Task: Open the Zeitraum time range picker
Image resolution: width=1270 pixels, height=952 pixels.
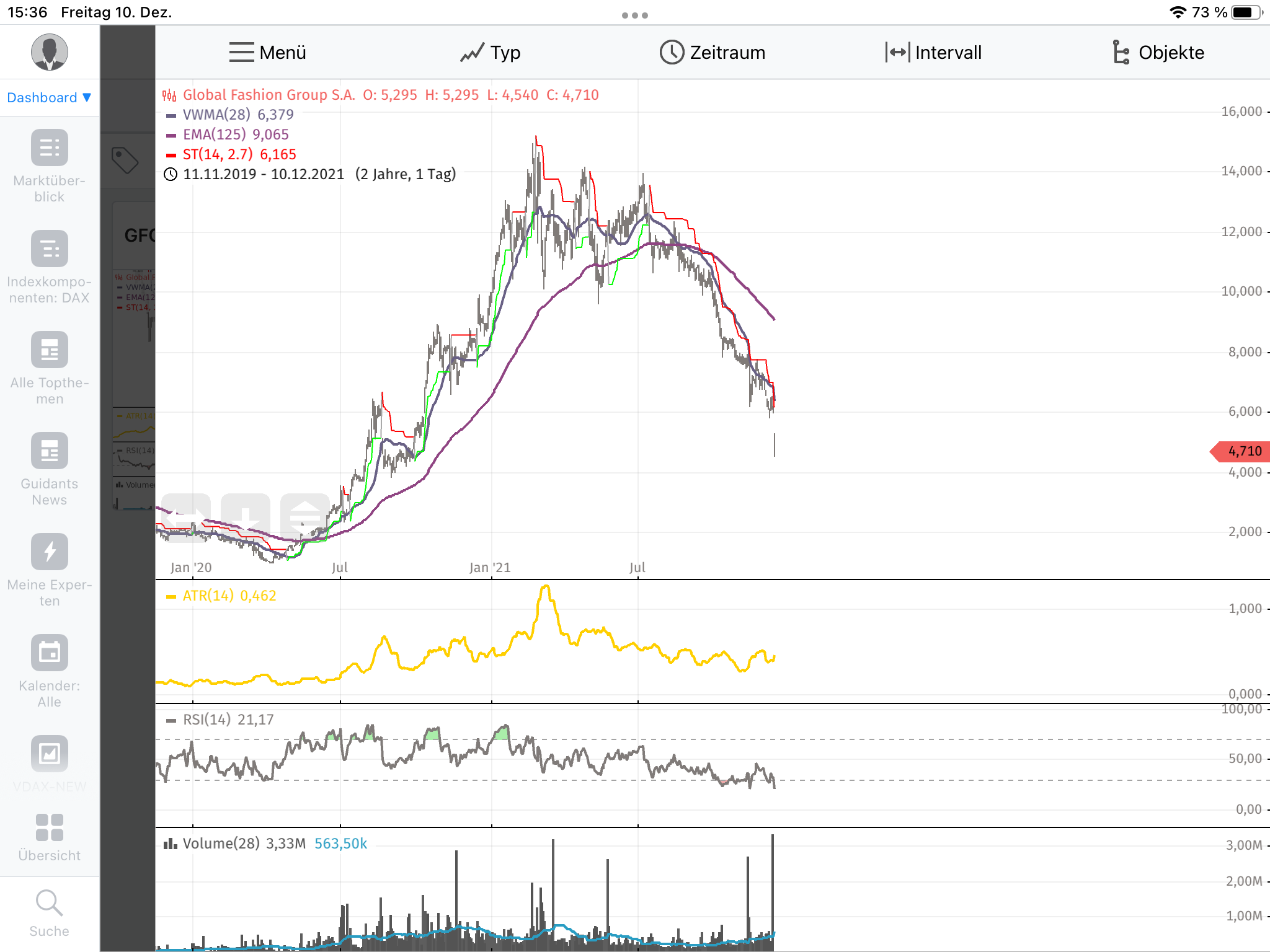Action: point(712,53)
